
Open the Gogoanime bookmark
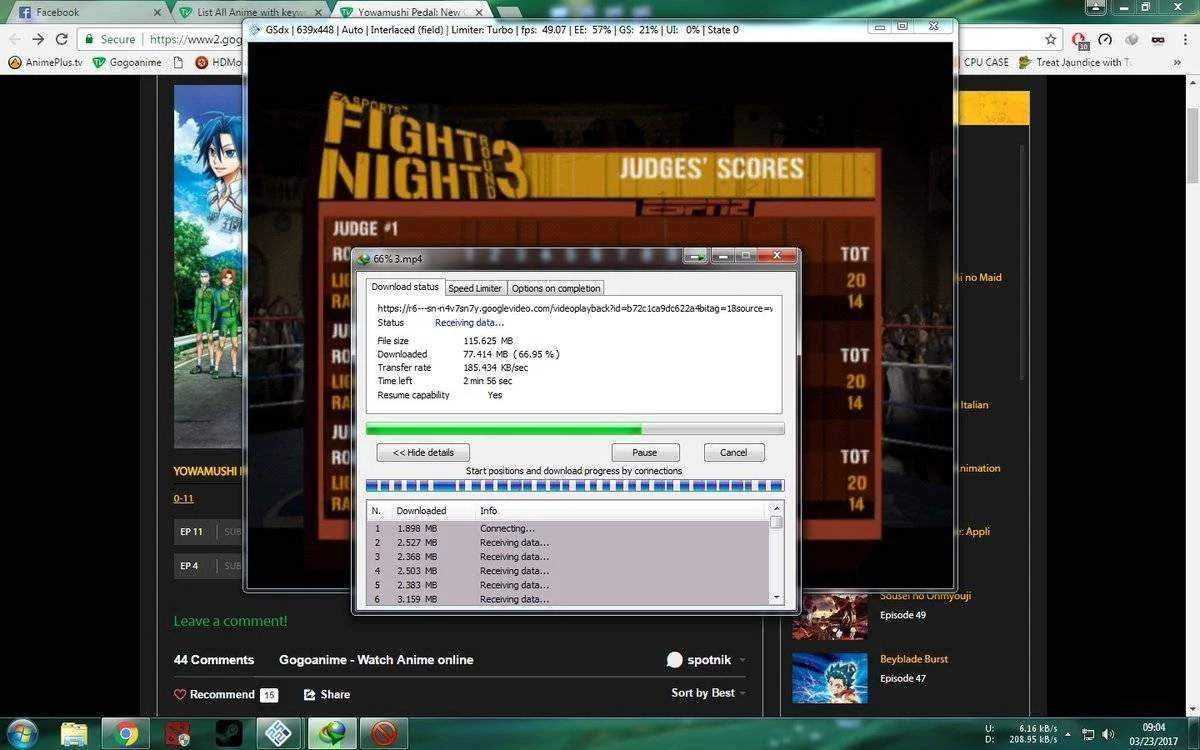[x=127, y=62]
